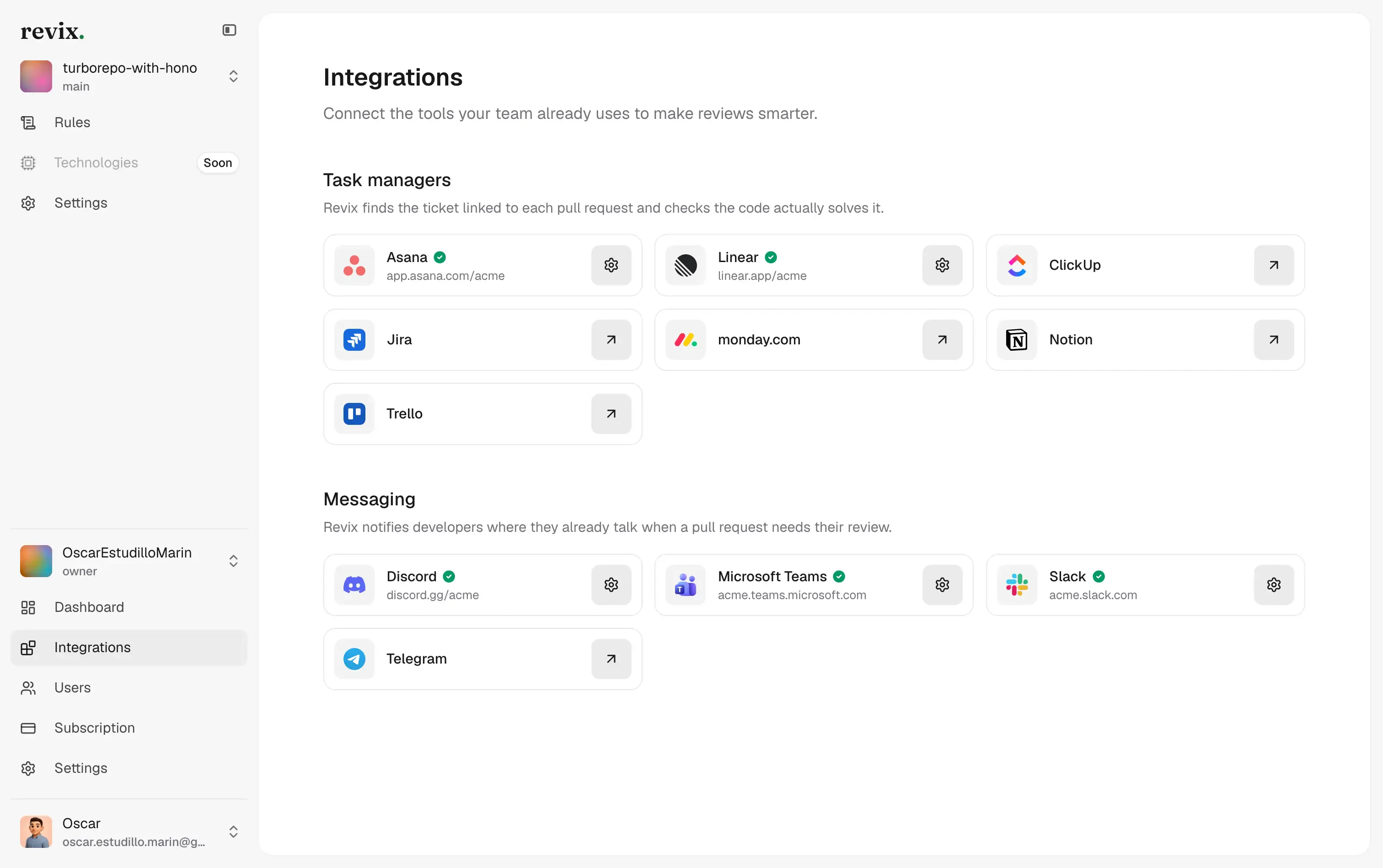Viewport: 1383px width, 868px height.
Task: Click the monday.com card label
Action: coord(759,340)
